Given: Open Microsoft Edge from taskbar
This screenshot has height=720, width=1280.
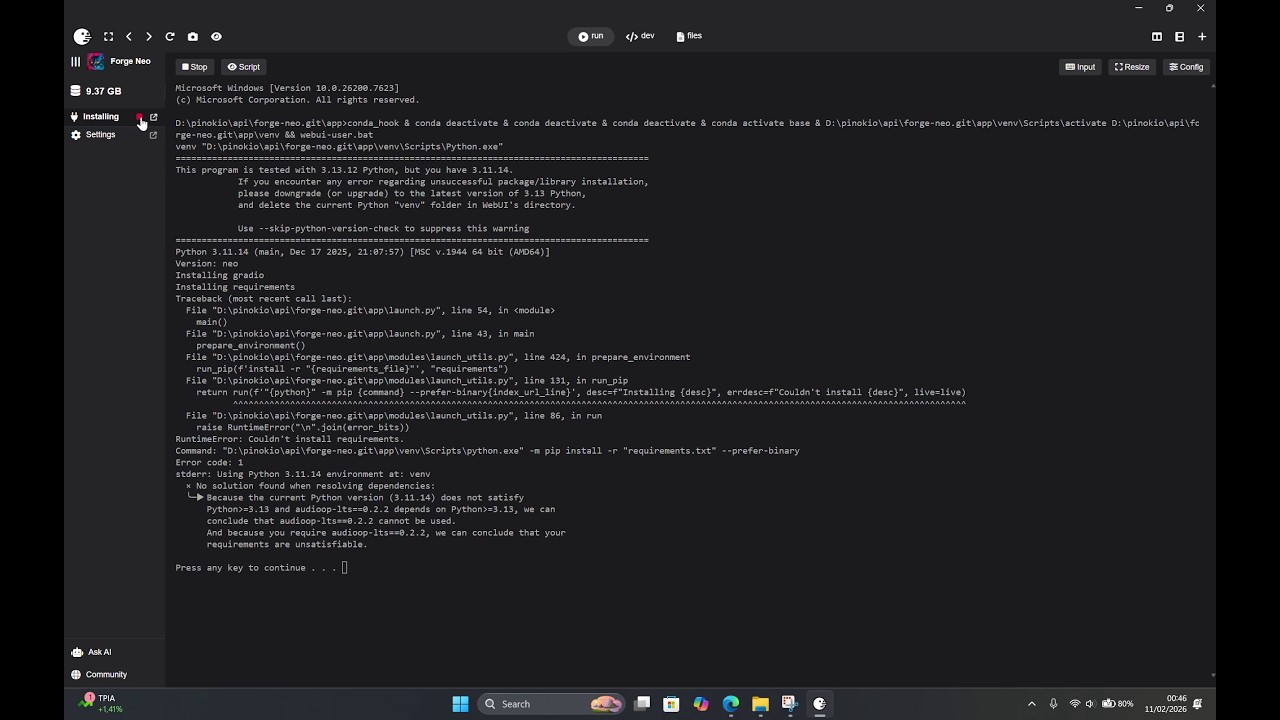Looking at the screenshot, I should click(x=731, y=704).
